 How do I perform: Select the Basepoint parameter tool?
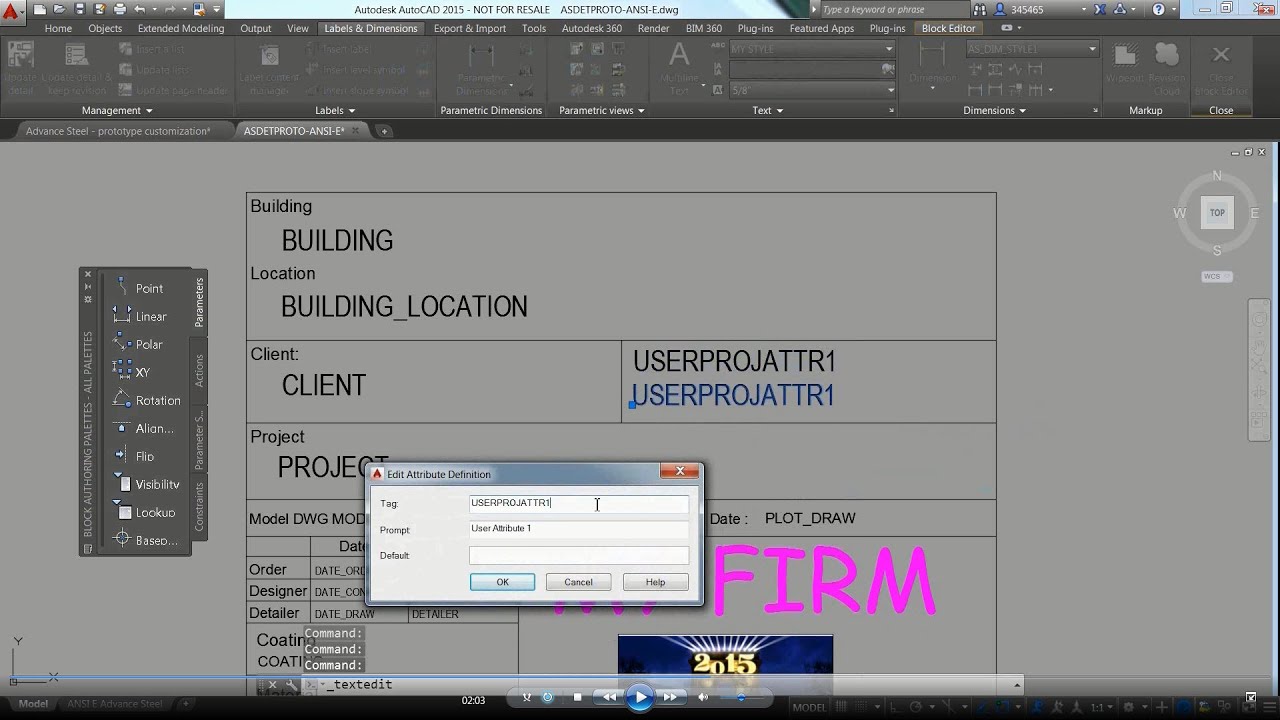click(x=145, y=540)
